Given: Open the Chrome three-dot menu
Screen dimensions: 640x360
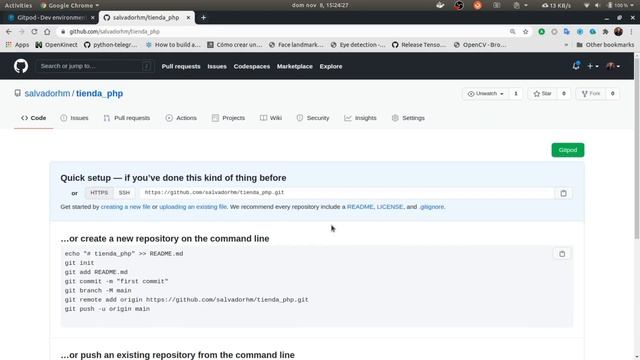Looking at the screenshot, I should [631, 31].
